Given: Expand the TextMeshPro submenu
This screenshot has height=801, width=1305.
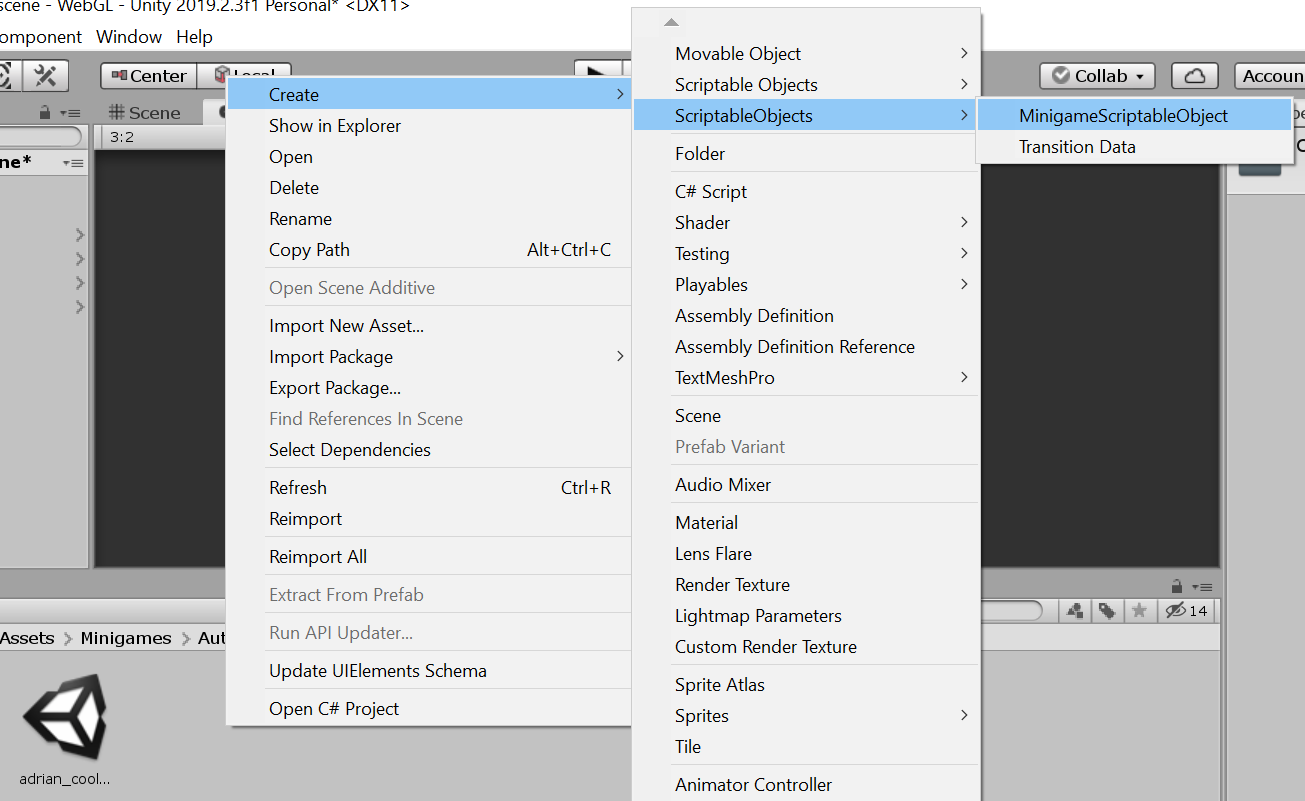Looking at the screenshot, I should (807, 378).
